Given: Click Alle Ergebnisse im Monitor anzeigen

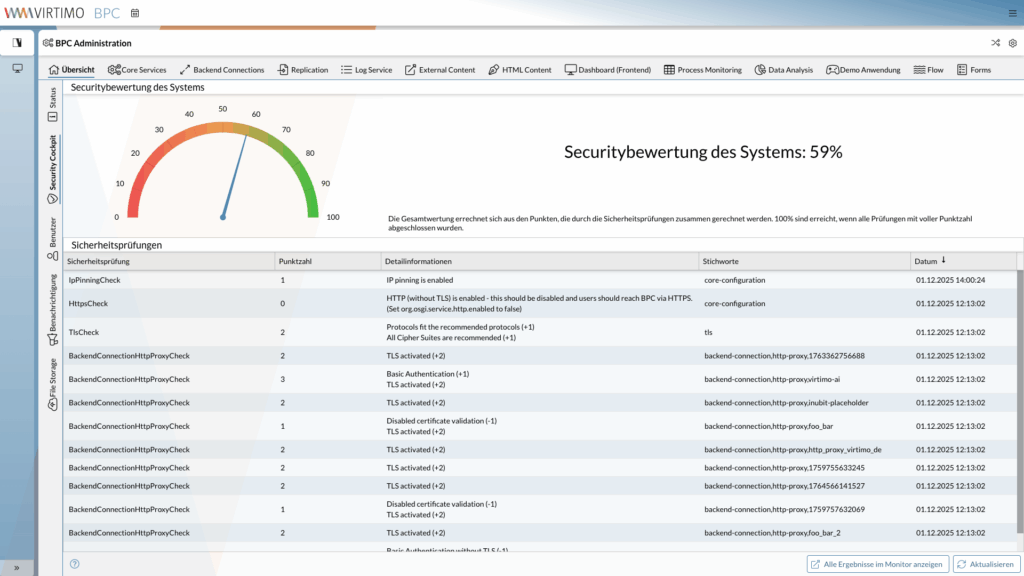Looking at the screenshot, I should [x=876, y=564].
